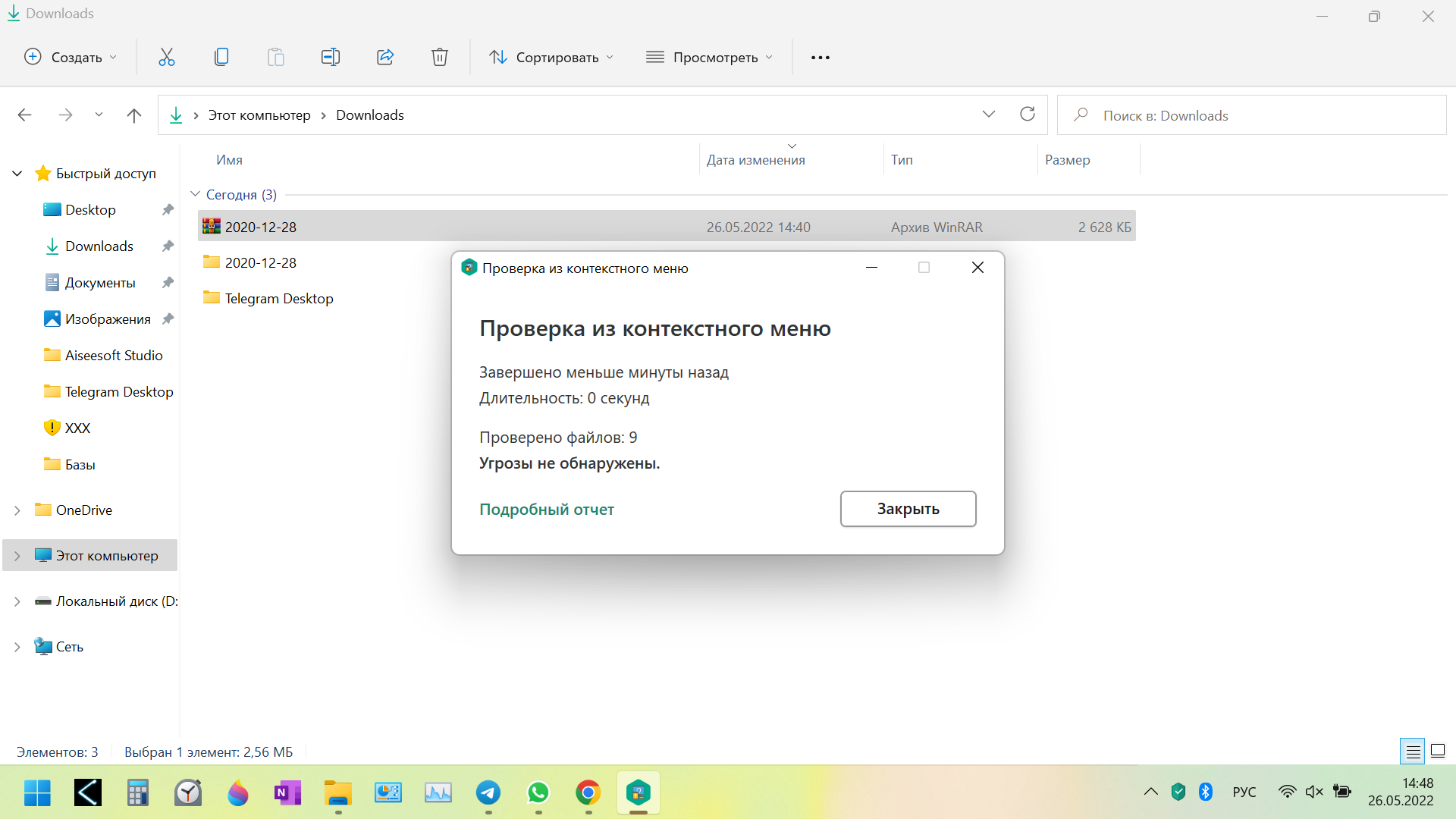Open Google Chrome from the taskbar
The image size is (1456, 819).
pos(588,793)
